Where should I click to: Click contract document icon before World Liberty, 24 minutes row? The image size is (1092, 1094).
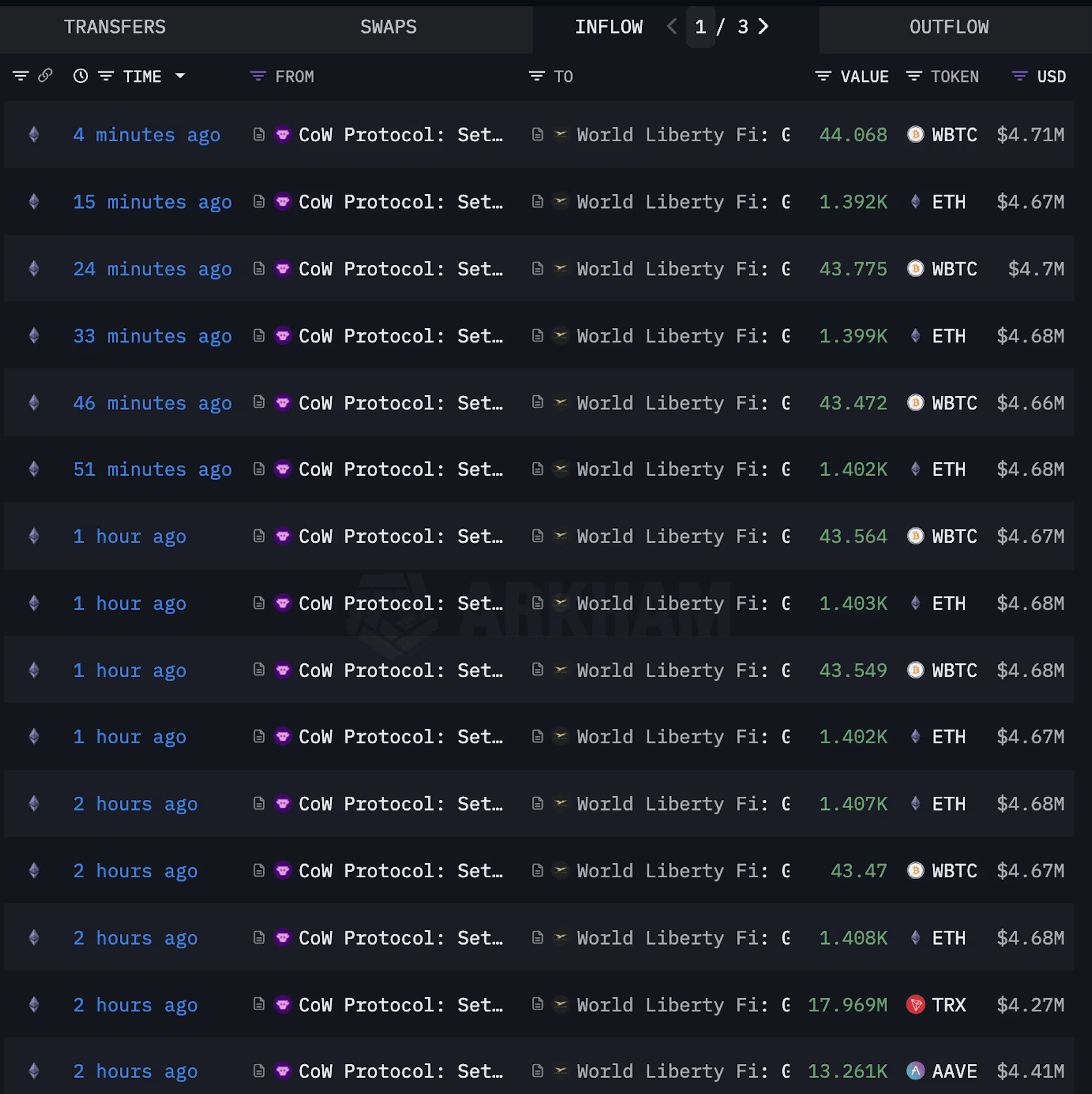coord(537,269)
